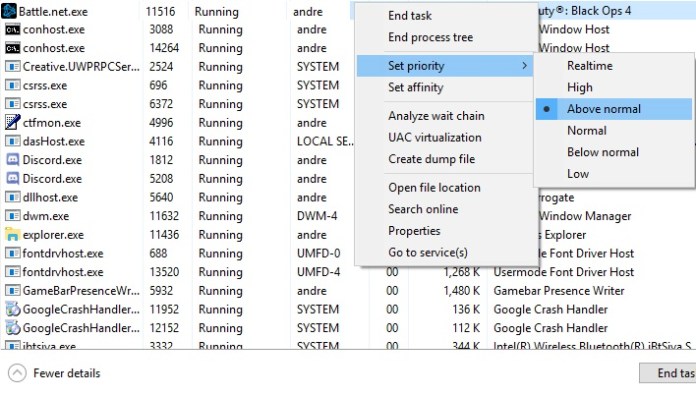Click the conhost.exe console icon, PID 3088

click(x=12, y=29)
